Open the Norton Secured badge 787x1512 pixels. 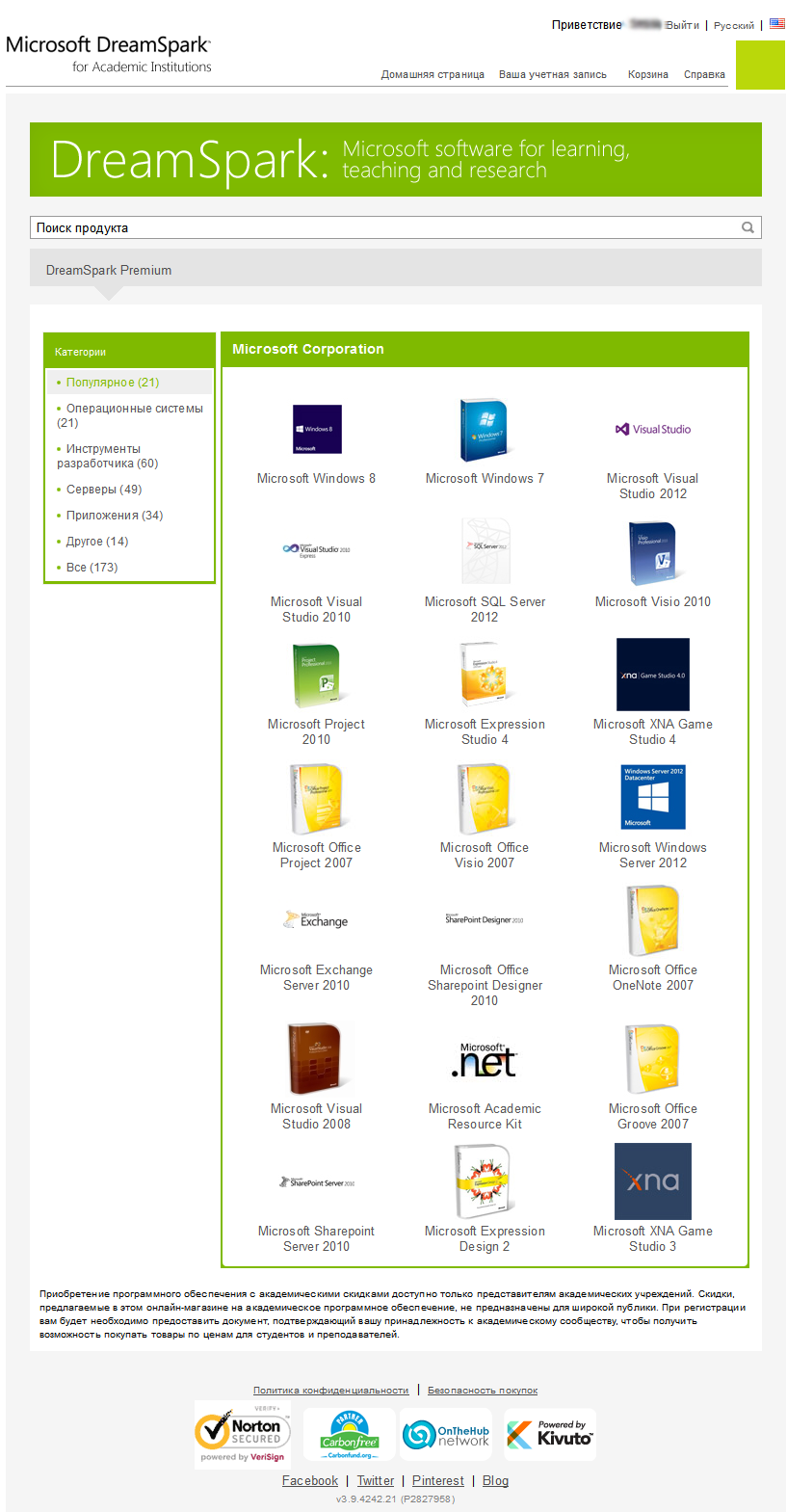242,1434
